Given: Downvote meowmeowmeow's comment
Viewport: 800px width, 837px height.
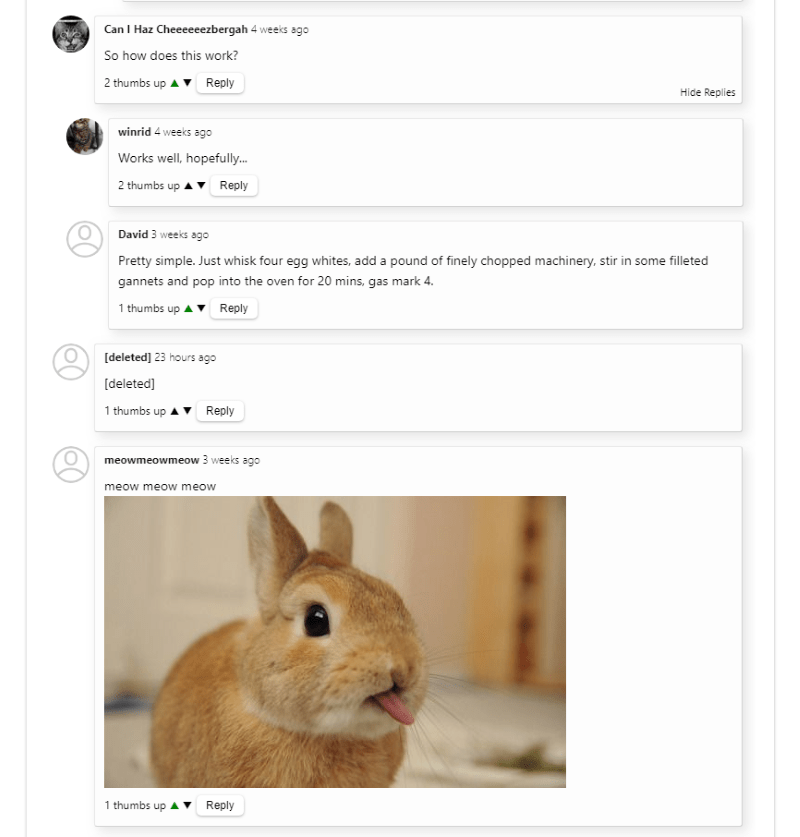Looking at the screenshot, I should click(x=187, y=805).
